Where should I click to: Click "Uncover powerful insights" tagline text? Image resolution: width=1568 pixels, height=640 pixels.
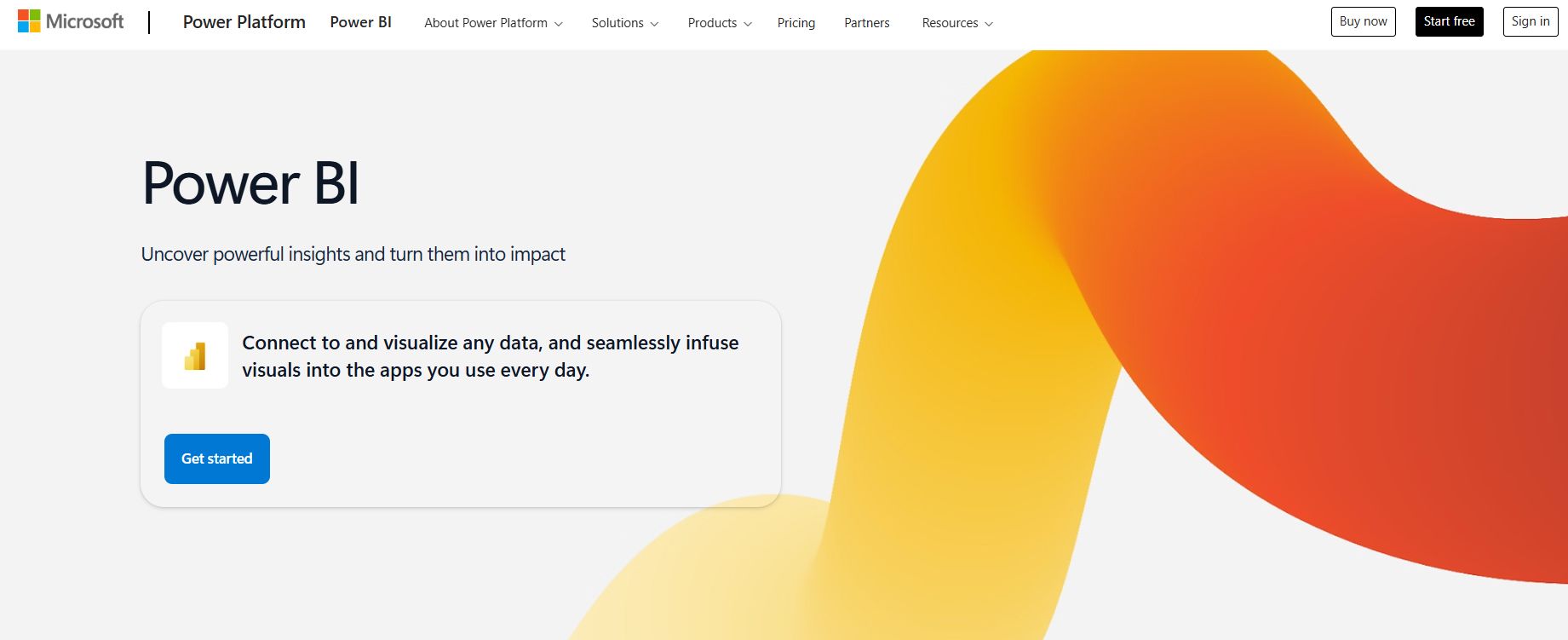pos(353,254)
